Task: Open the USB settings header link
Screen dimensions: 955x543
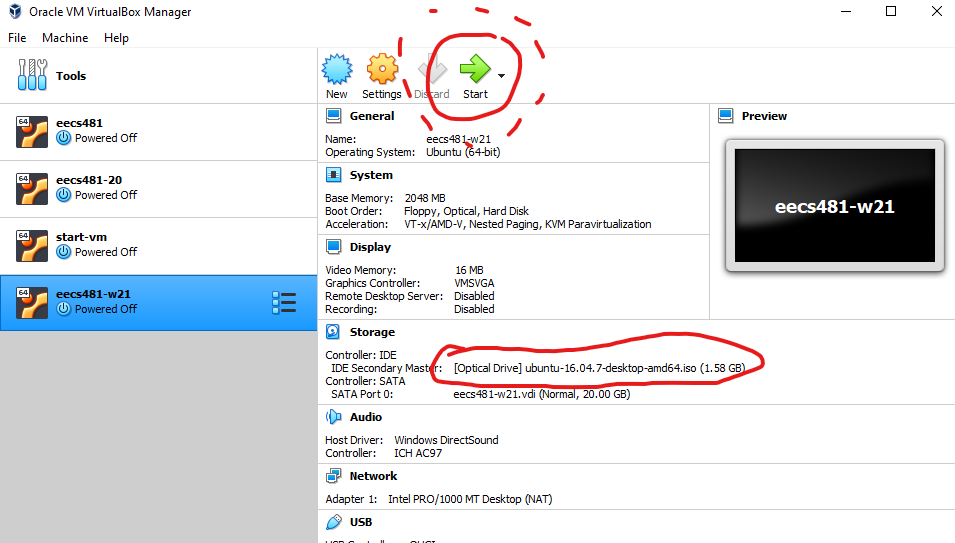Action: click(361, 522)
